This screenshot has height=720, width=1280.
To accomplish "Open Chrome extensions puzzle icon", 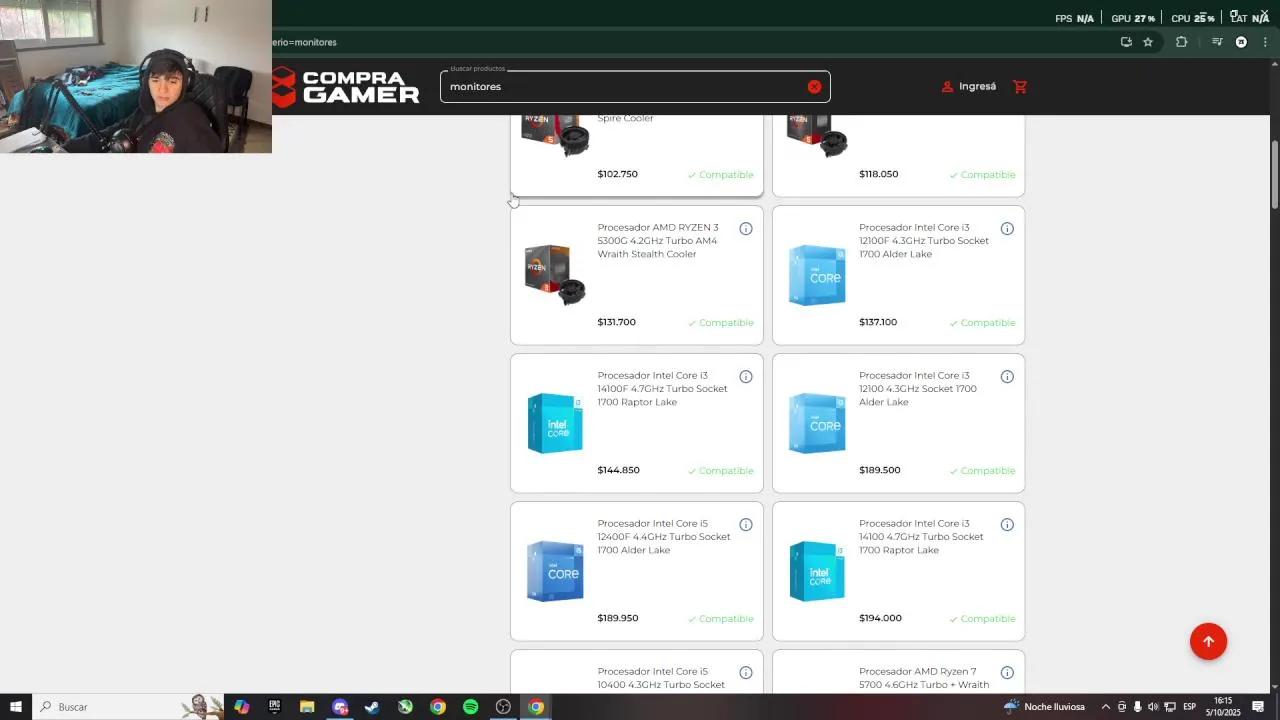I will pyautogui.click(x=1181, y=42).
